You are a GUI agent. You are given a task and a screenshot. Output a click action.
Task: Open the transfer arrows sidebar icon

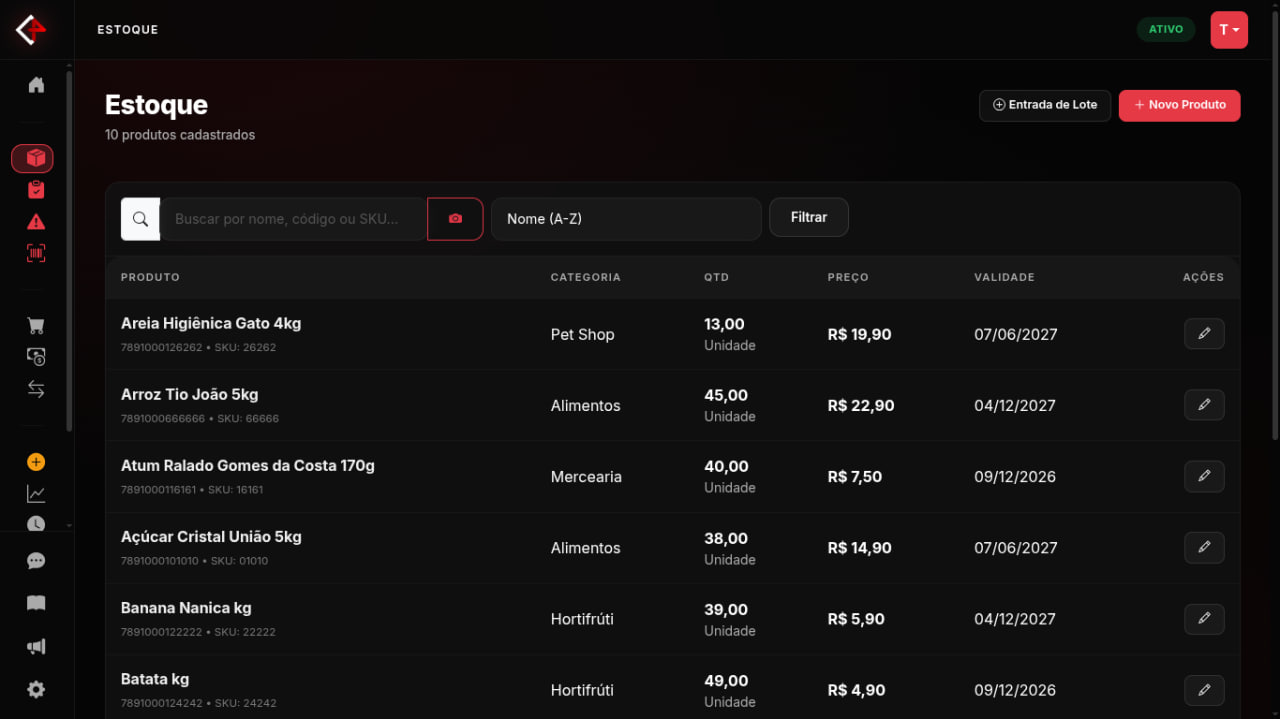pyautogui.click(x=36, y=390)
